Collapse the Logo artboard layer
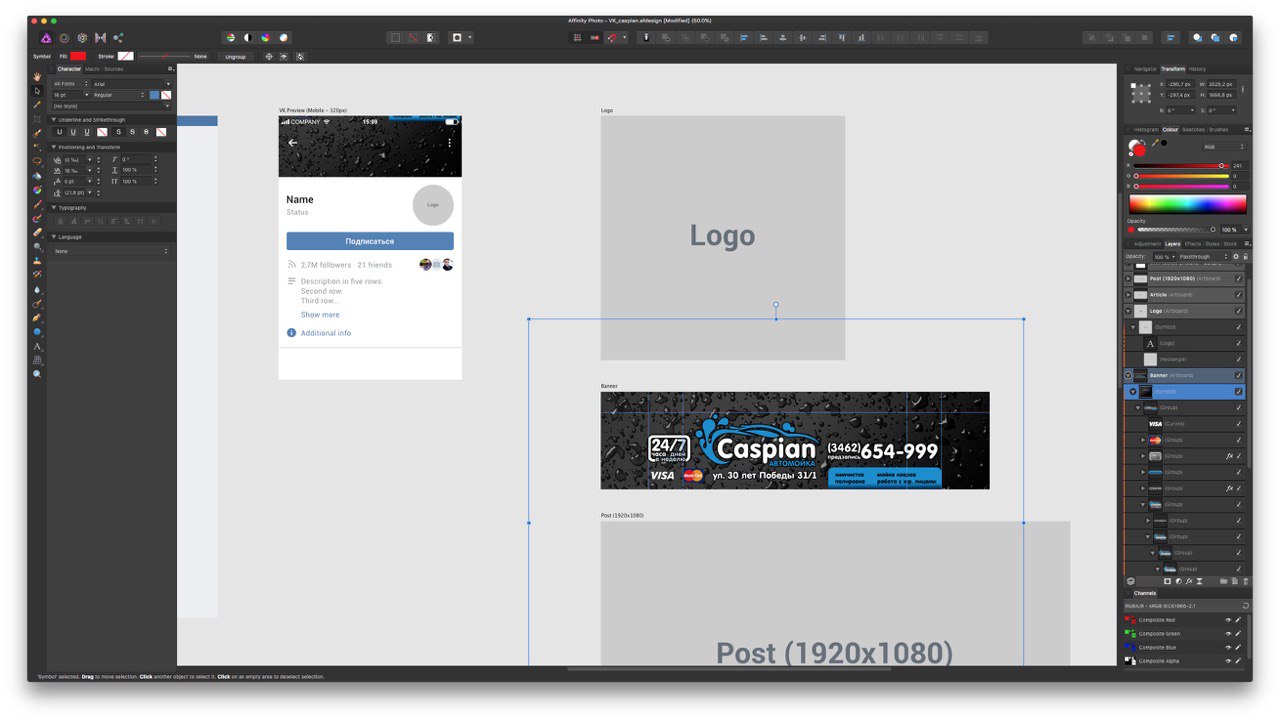 pos(1129,311)
